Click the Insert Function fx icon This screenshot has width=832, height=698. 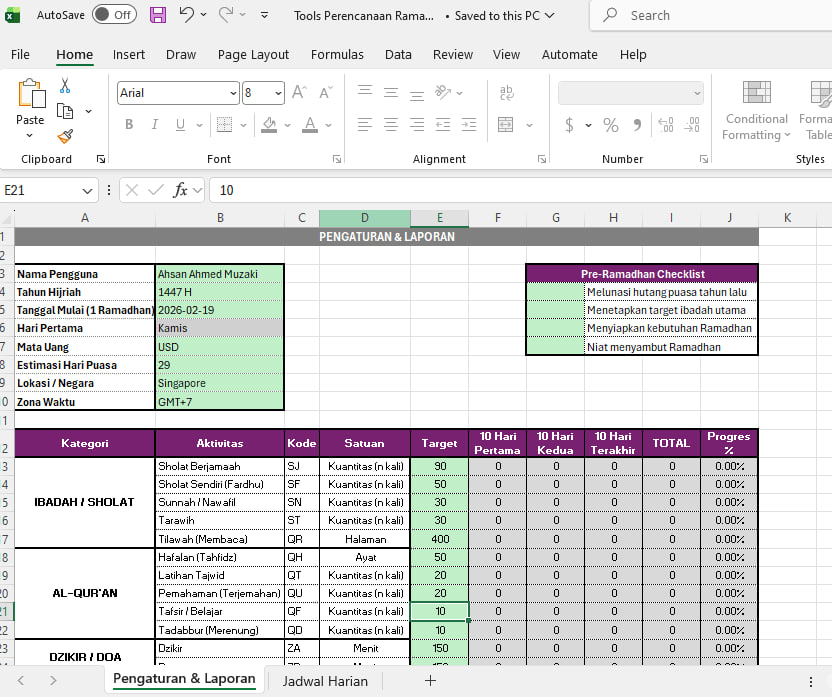pos(181,190)
